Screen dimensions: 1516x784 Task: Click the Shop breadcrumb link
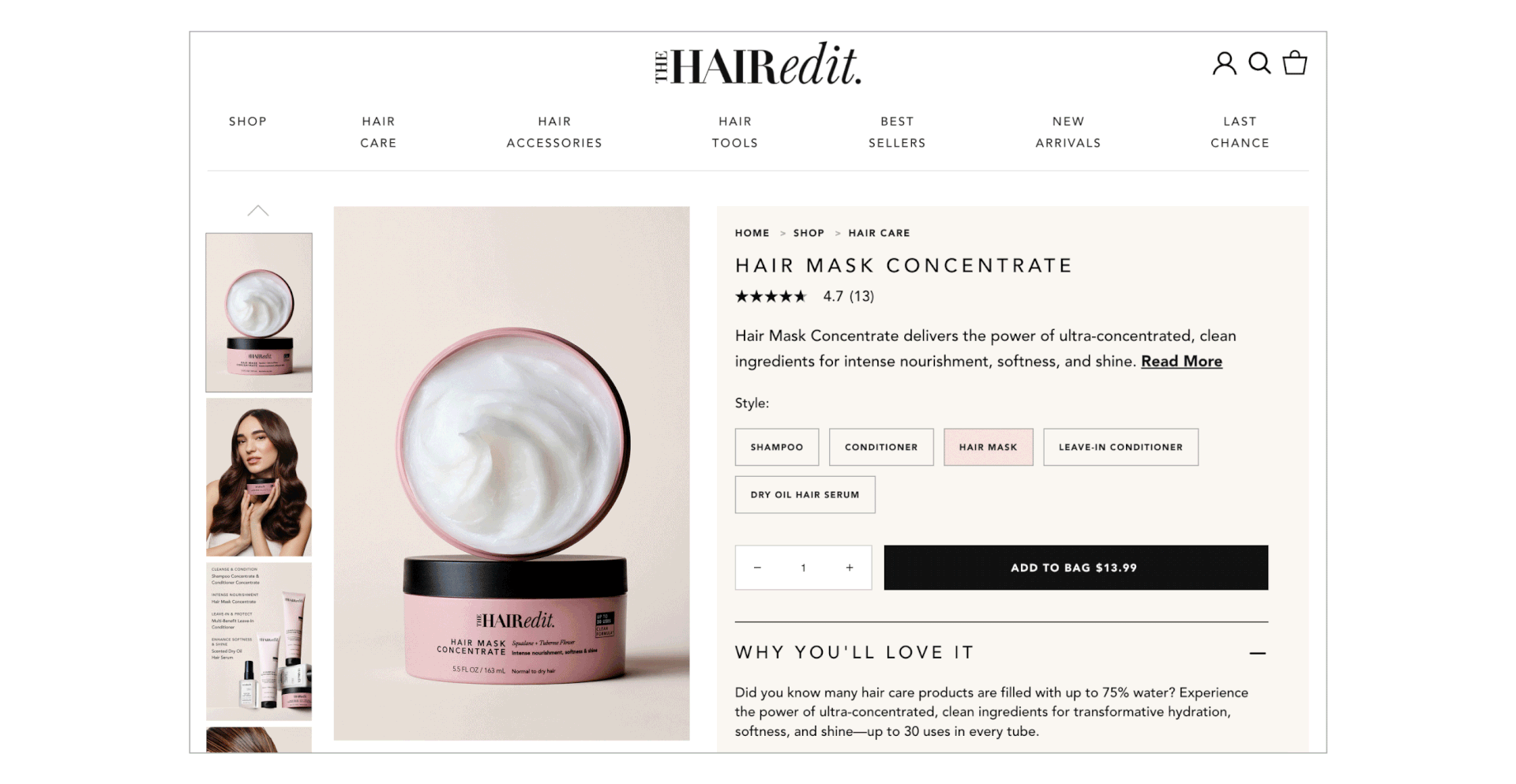pyautogui.click(x=809, y=233)
